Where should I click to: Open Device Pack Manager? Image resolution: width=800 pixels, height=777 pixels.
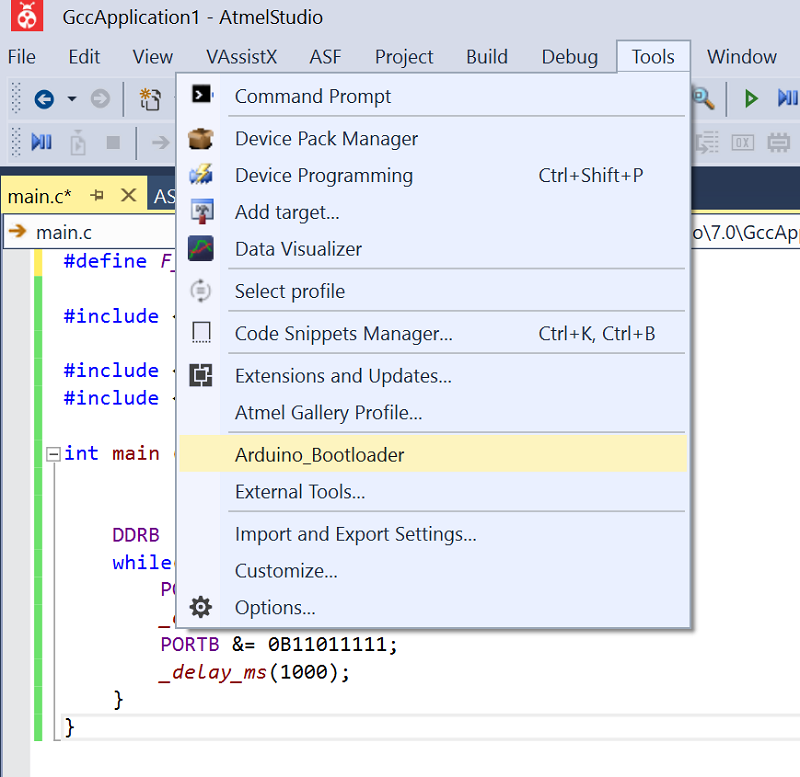(433, 138)
